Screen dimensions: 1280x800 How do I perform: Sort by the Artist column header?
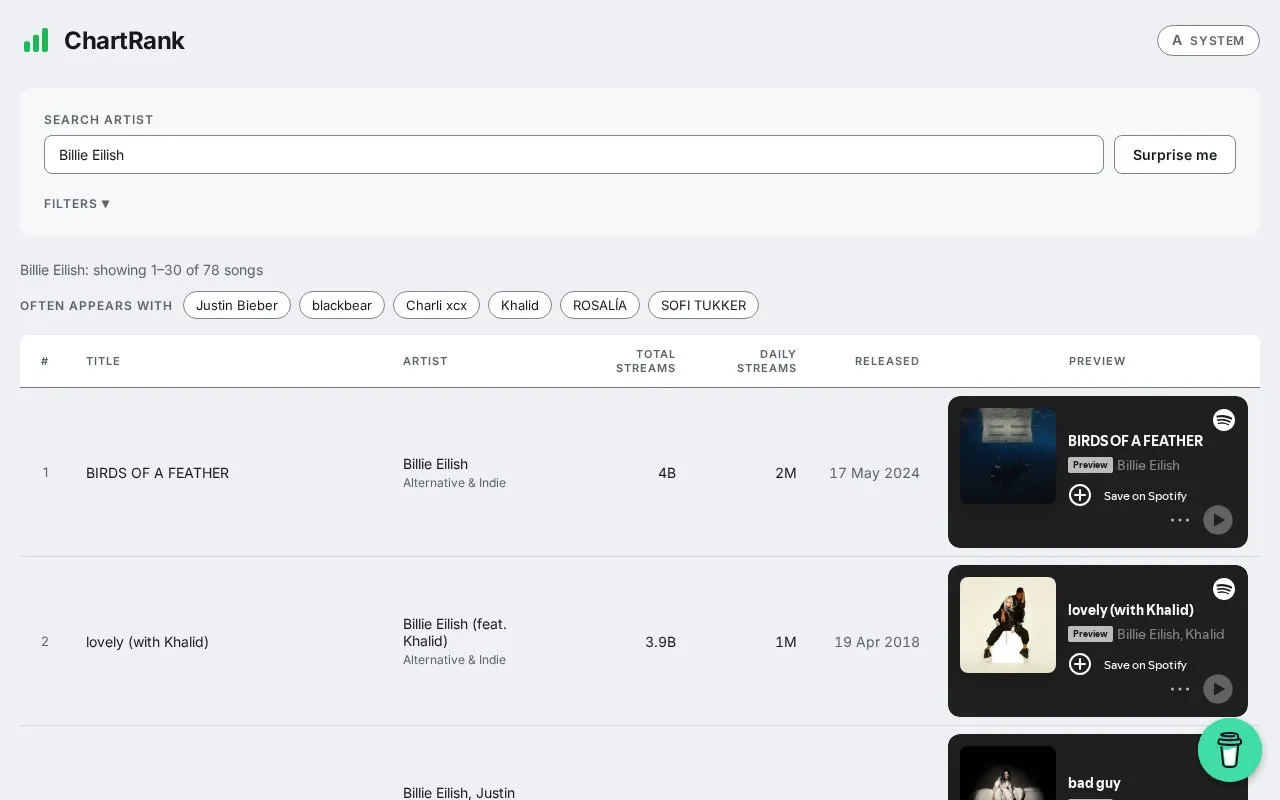tap(425, 361)
